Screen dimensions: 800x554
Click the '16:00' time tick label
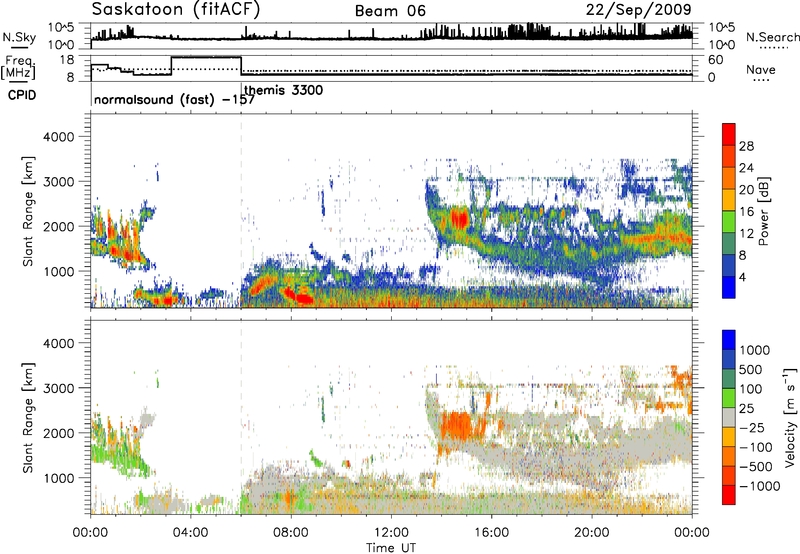pos(491,533)
